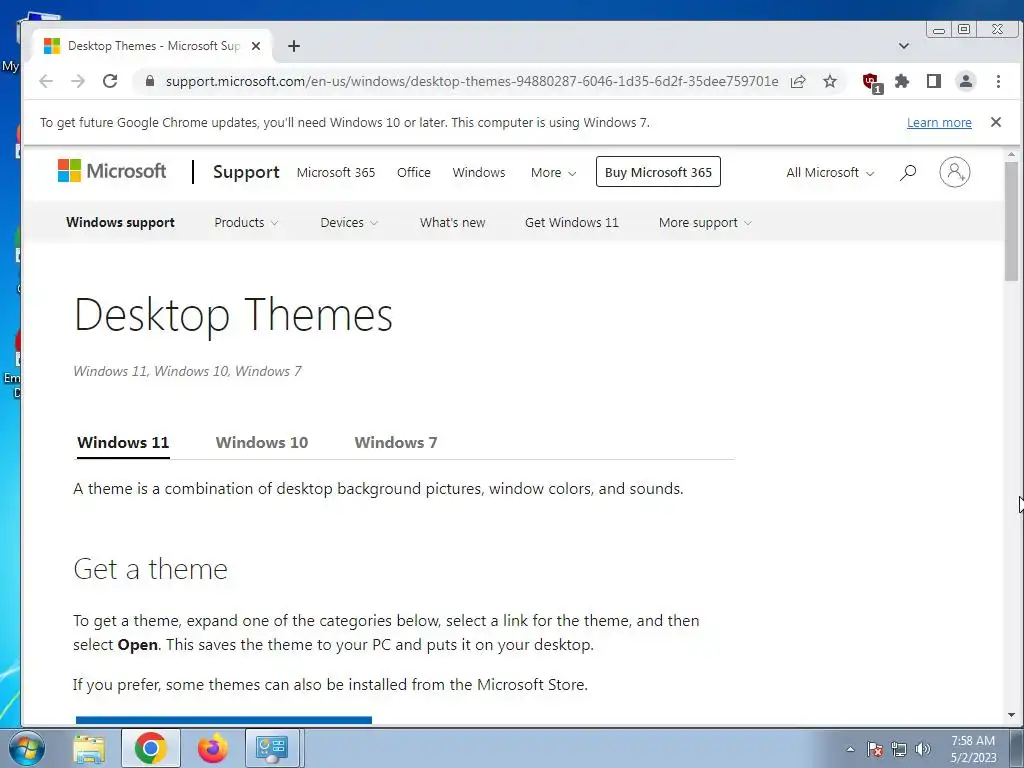Open the control panel taskbar app
The height and width of the screenshot is (768, 1024).
point(272,748)
